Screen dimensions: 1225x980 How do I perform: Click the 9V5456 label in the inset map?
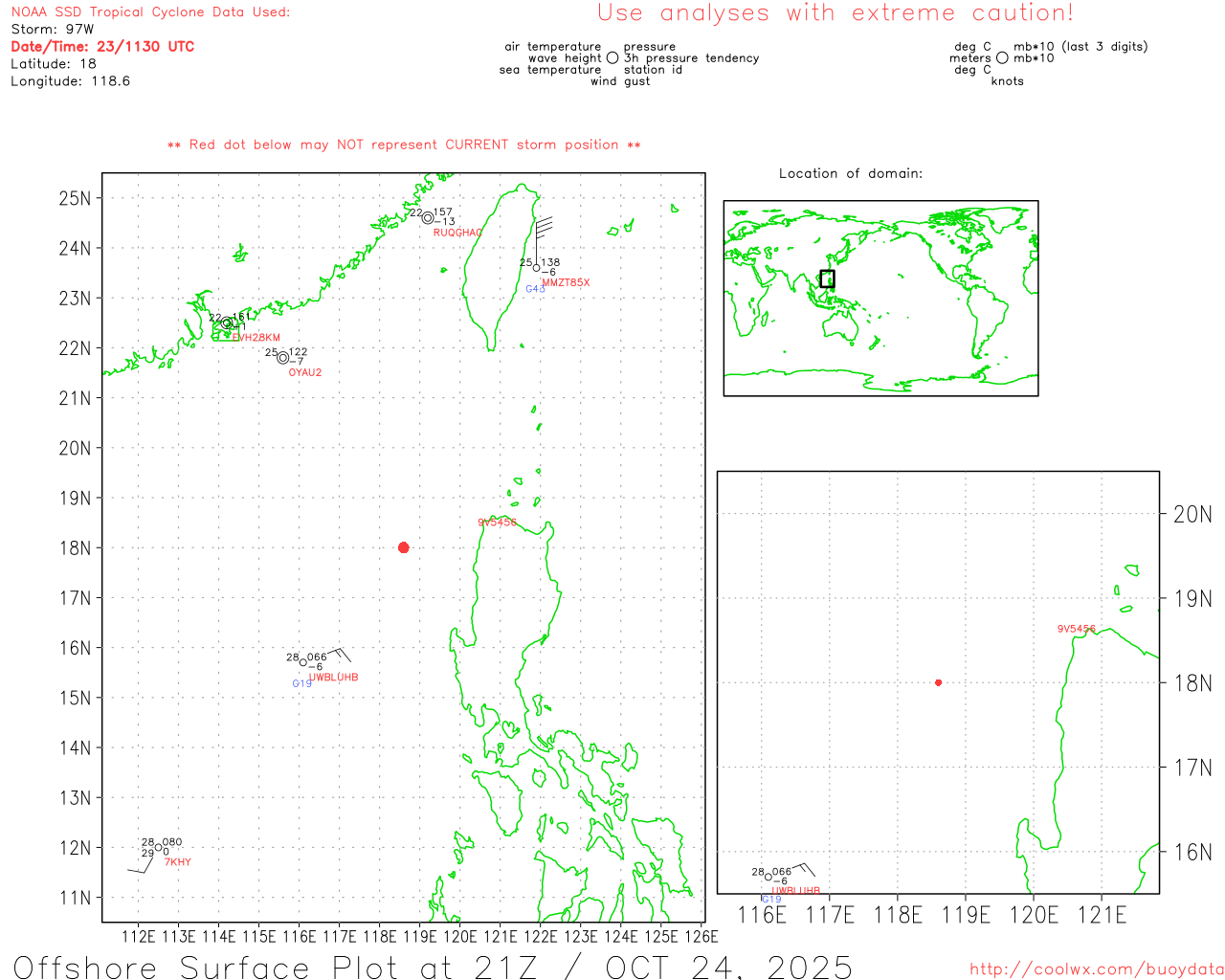(x=1076, y=629)
